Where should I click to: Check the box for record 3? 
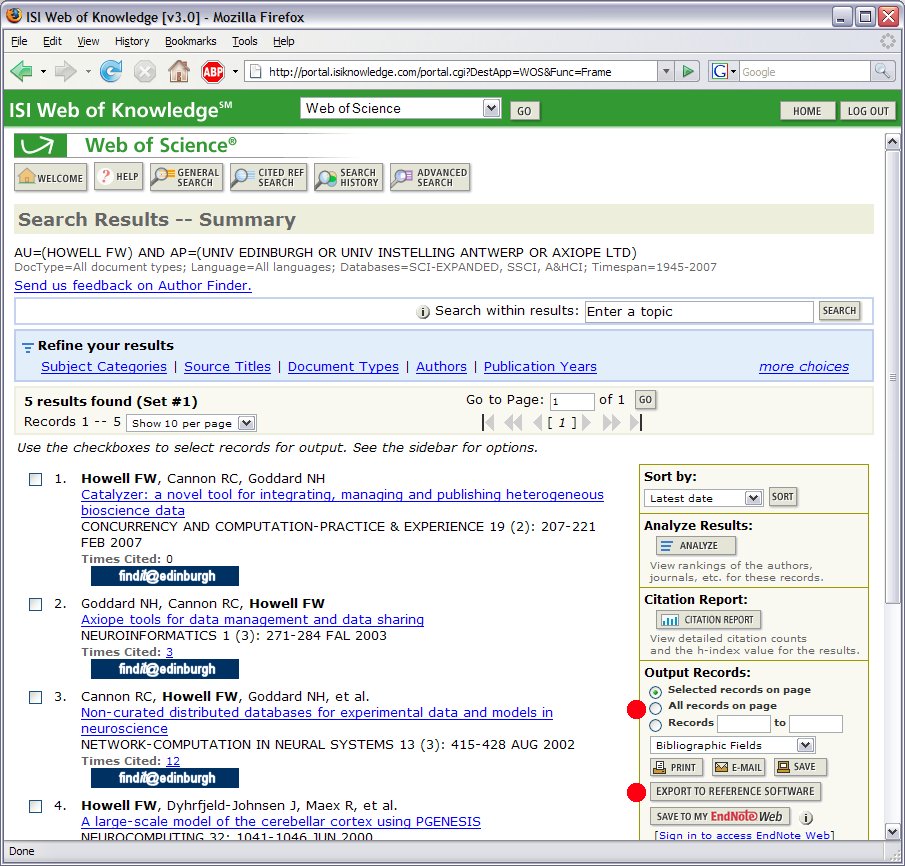point(35,697)
